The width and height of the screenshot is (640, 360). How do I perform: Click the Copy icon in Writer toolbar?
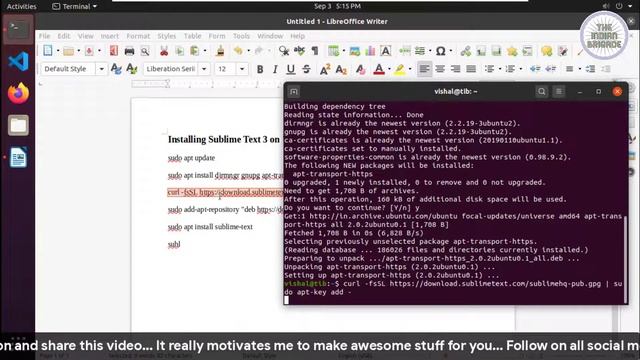180,51
